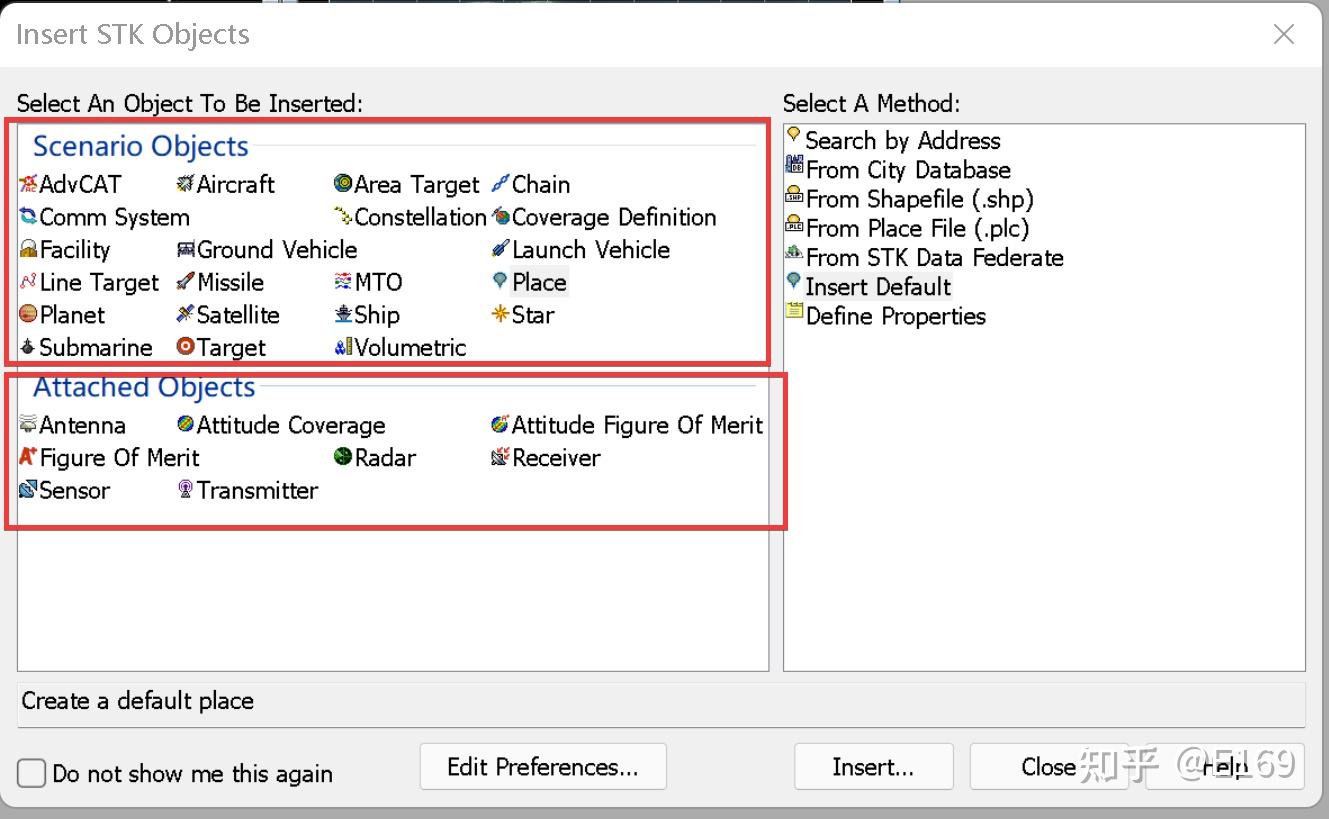Image resolution: width=1329 pixels, height=819 pixels.
Task: Select the Constellation object icon
Action: point(343,217)
